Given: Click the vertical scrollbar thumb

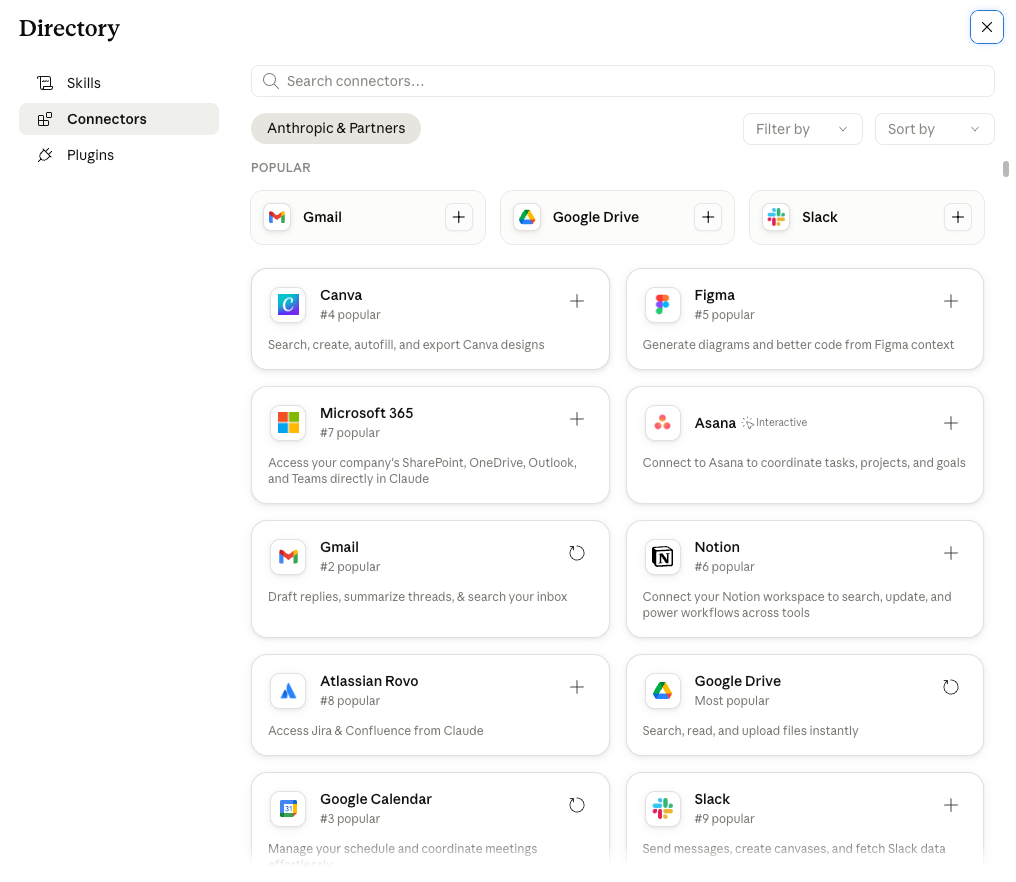Looking at the screenshot, I should coord(1006,168).
